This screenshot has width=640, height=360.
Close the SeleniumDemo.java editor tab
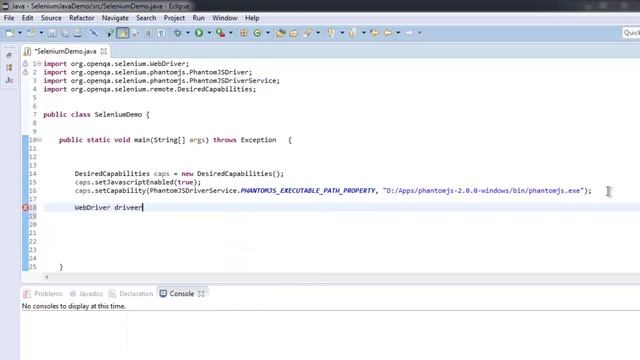point(104,51)
